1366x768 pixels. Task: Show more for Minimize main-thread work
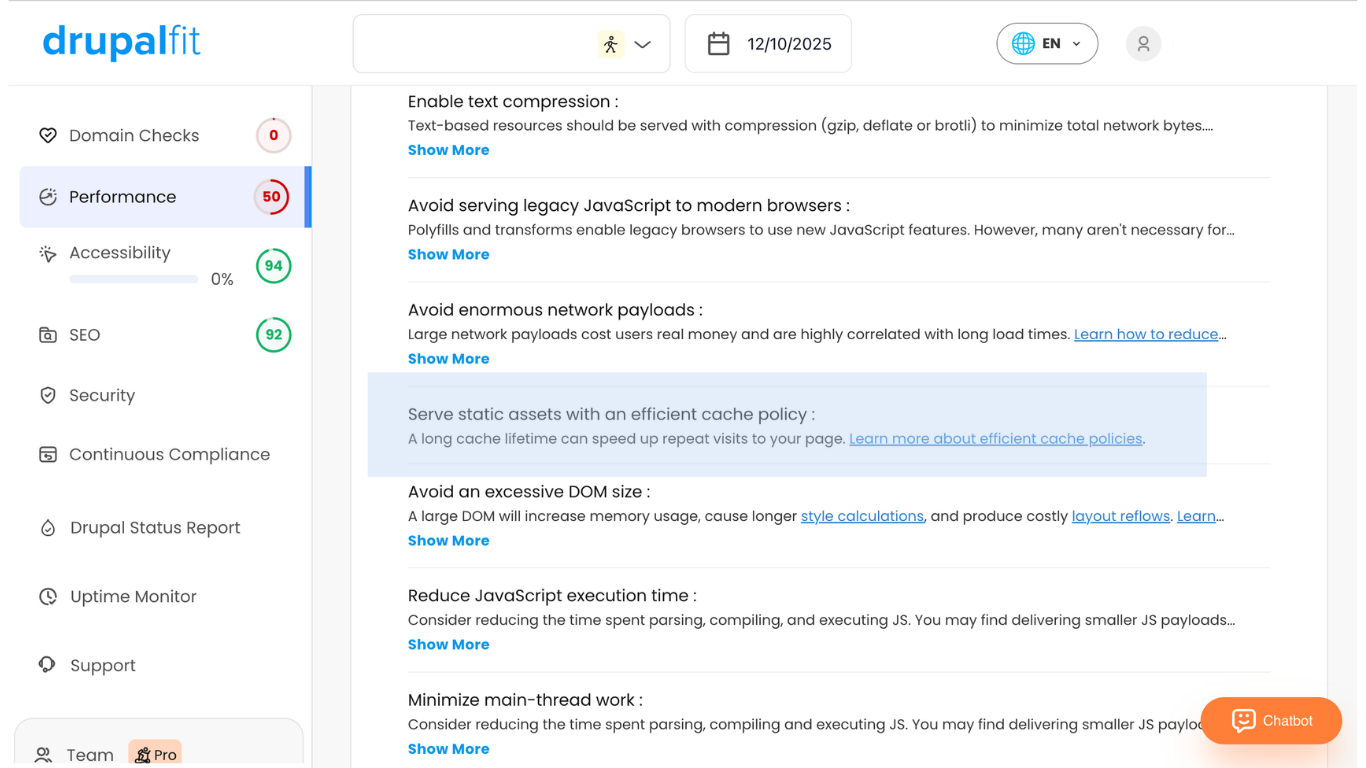pyautogui.click(x=448, y=749)
